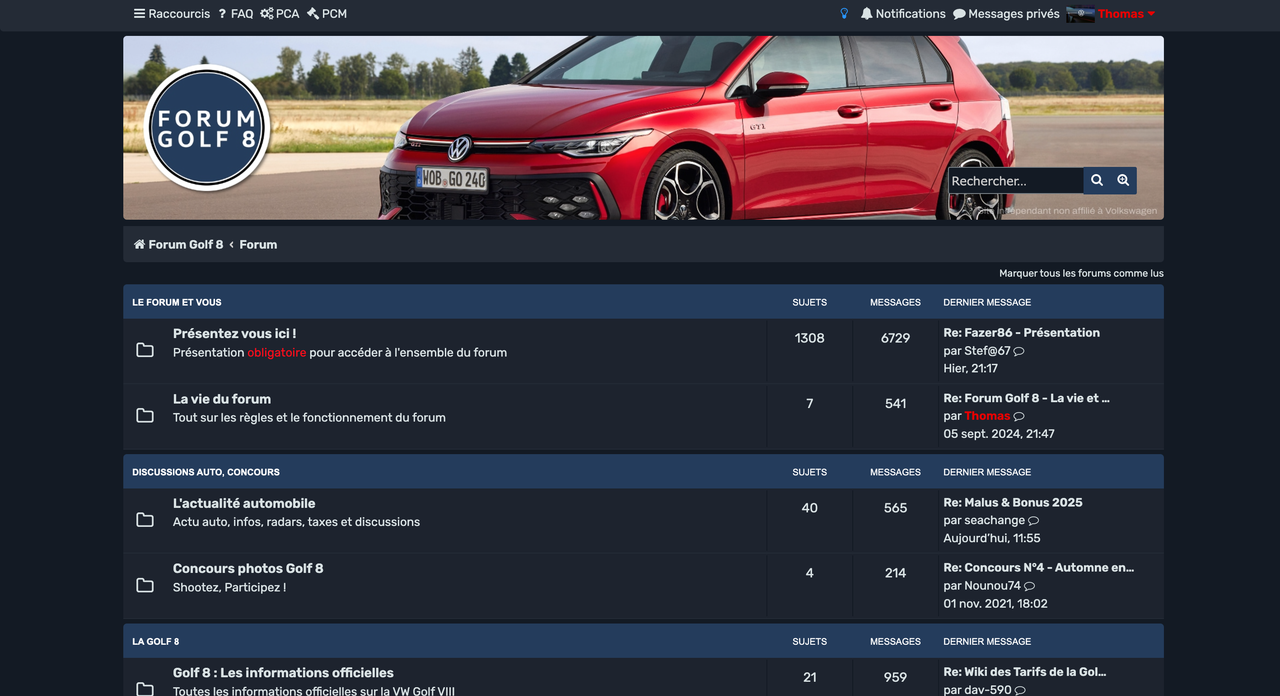
Task: Open the Raccourcis hamburger menu
Action: click(x=172, y=14)
